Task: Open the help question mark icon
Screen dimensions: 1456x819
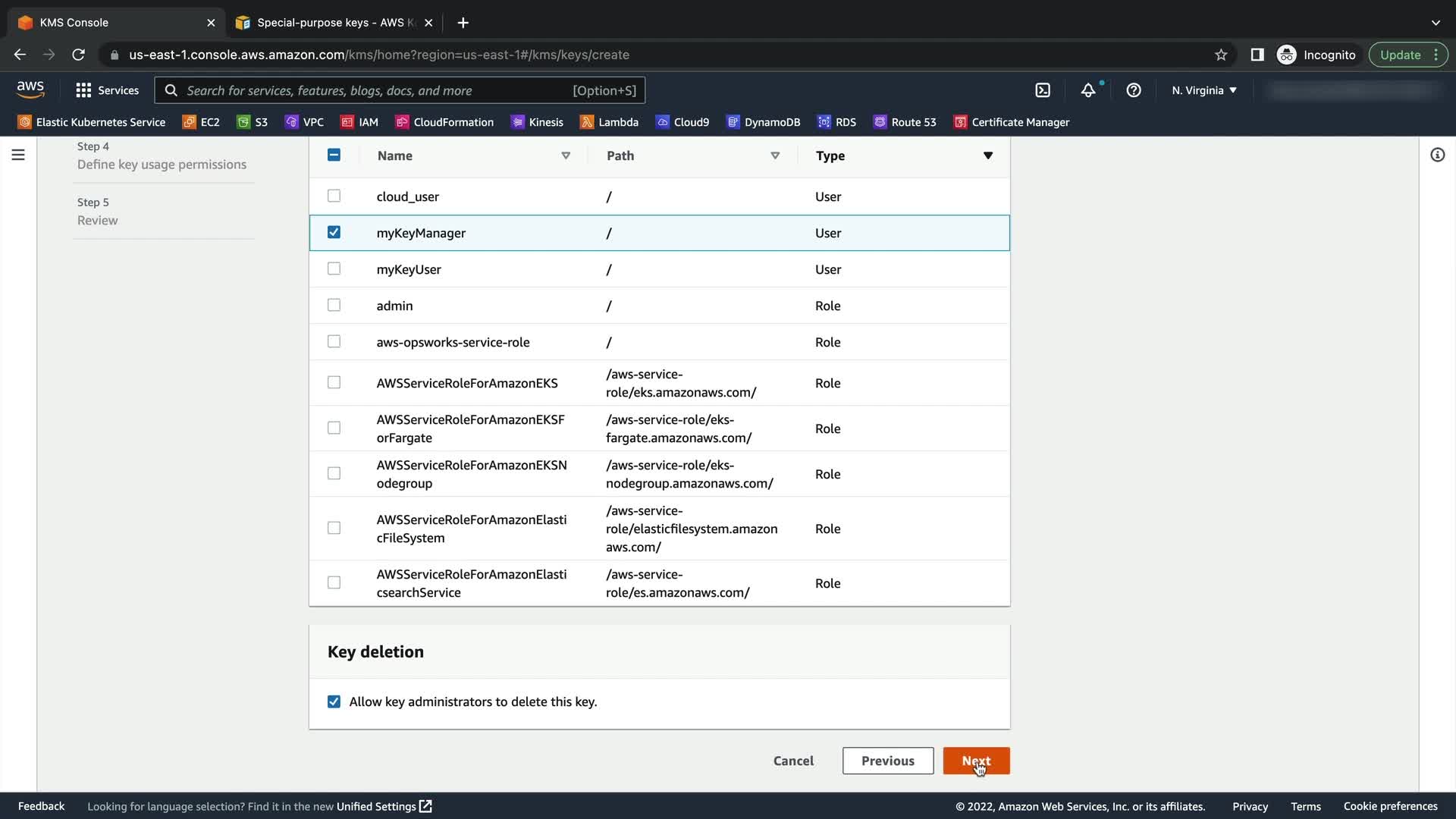Action: [x=1134, y=90]
